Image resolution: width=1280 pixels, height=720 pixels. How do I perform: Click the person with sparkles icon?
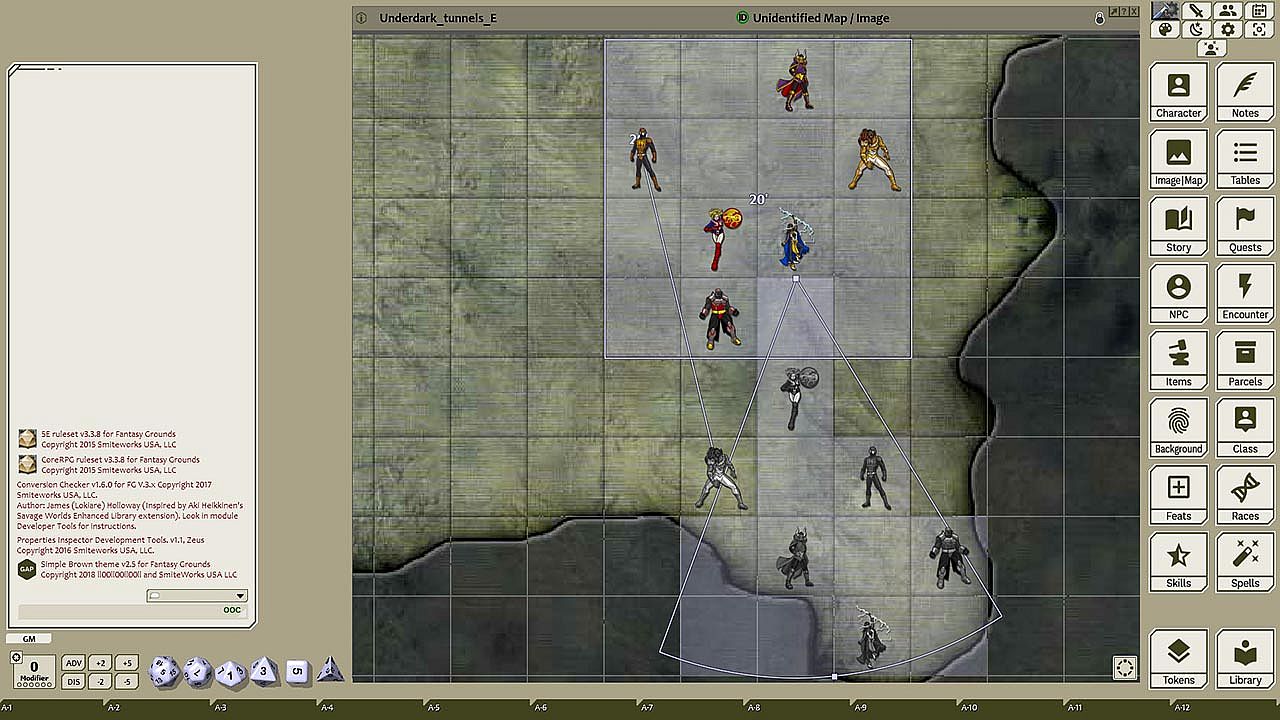click(x=1212, y=48)
